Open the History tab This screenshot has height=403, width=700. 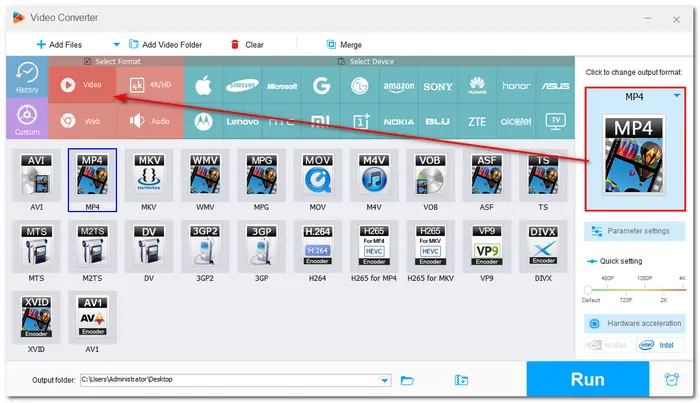coord(27,78)
